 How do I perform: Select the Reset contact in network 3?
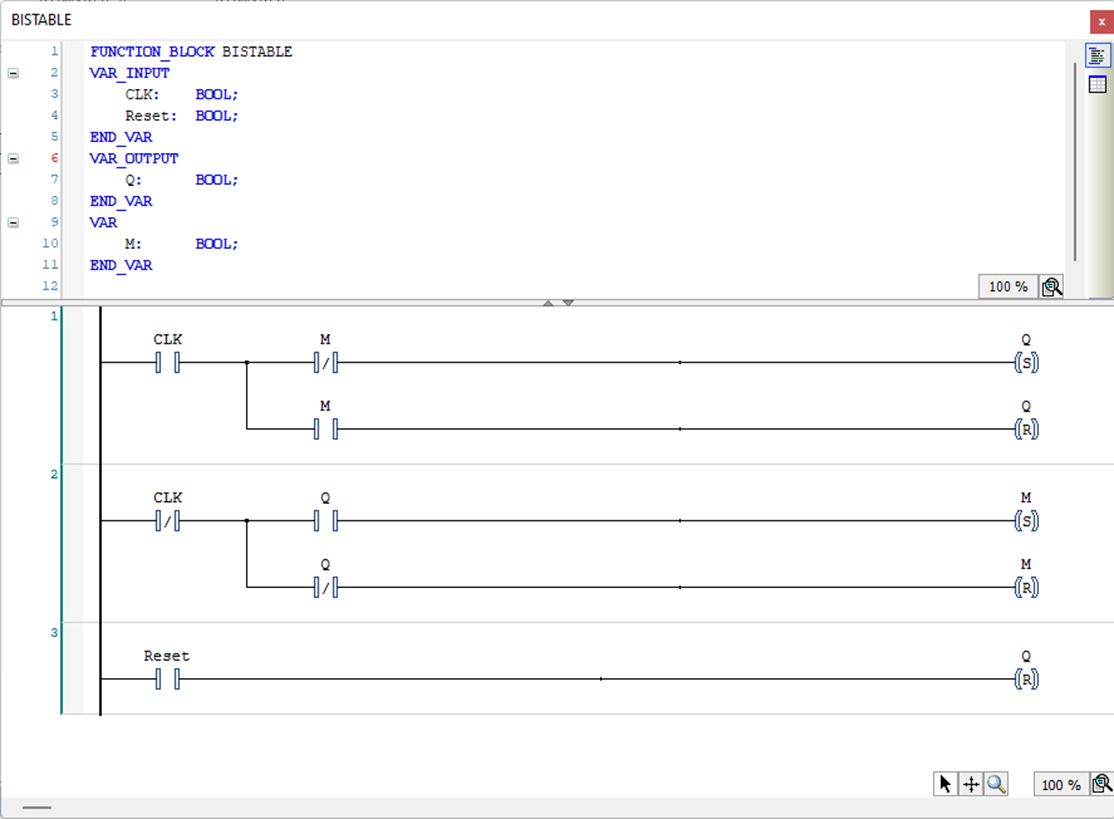coord(167,679)
